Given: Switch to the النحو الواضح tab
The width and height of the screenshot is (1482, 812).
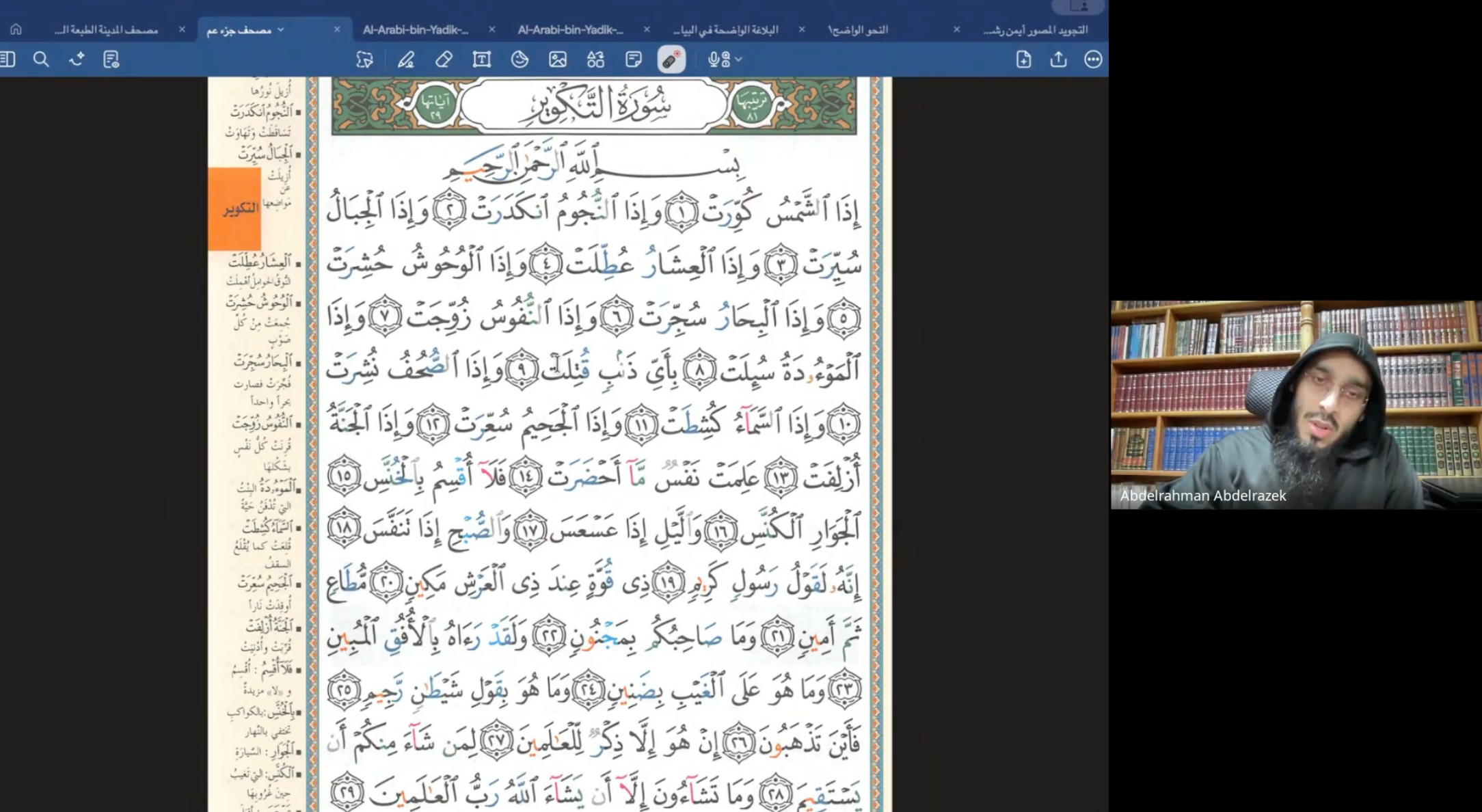Looking at the screenshot, I should 858,29.
